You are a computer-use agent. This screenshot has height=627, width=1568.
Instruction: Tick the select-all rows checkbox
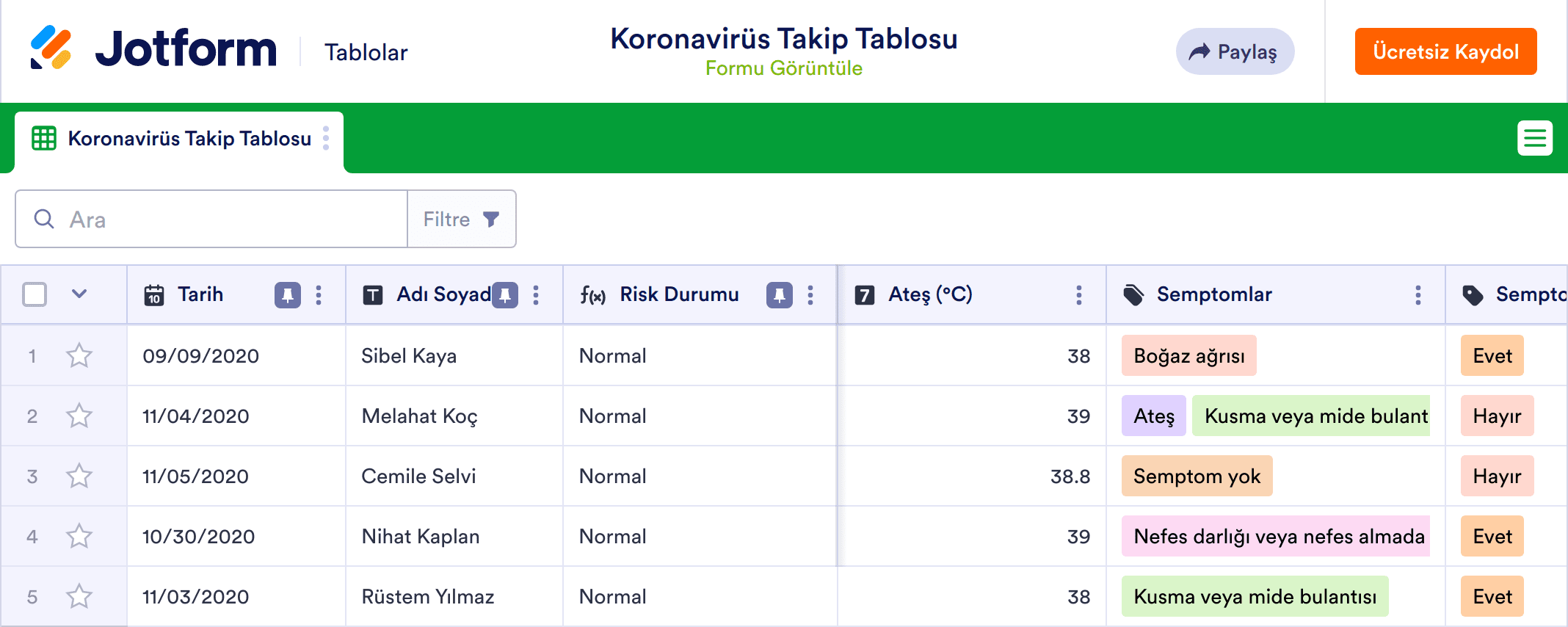pos(35,294)
